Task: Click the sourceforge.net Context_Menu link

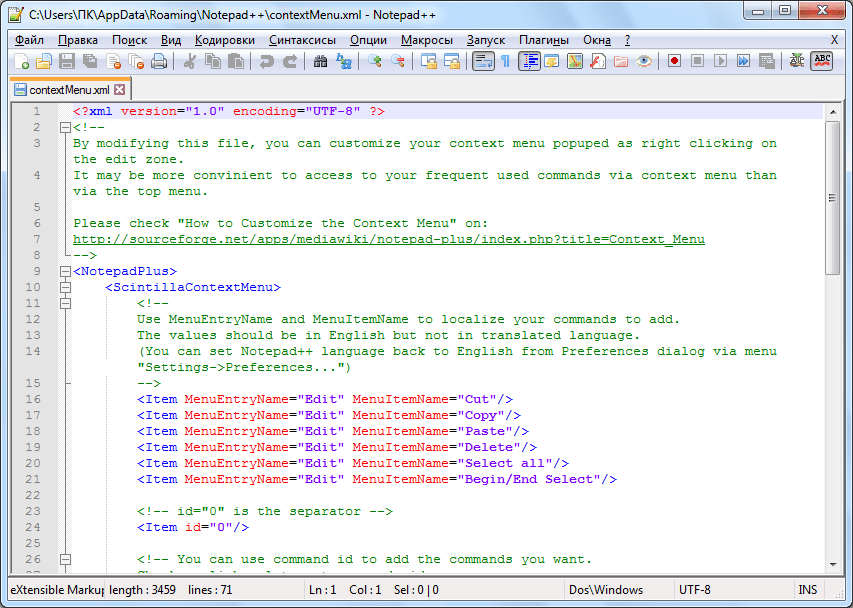Action: [388, 240]
